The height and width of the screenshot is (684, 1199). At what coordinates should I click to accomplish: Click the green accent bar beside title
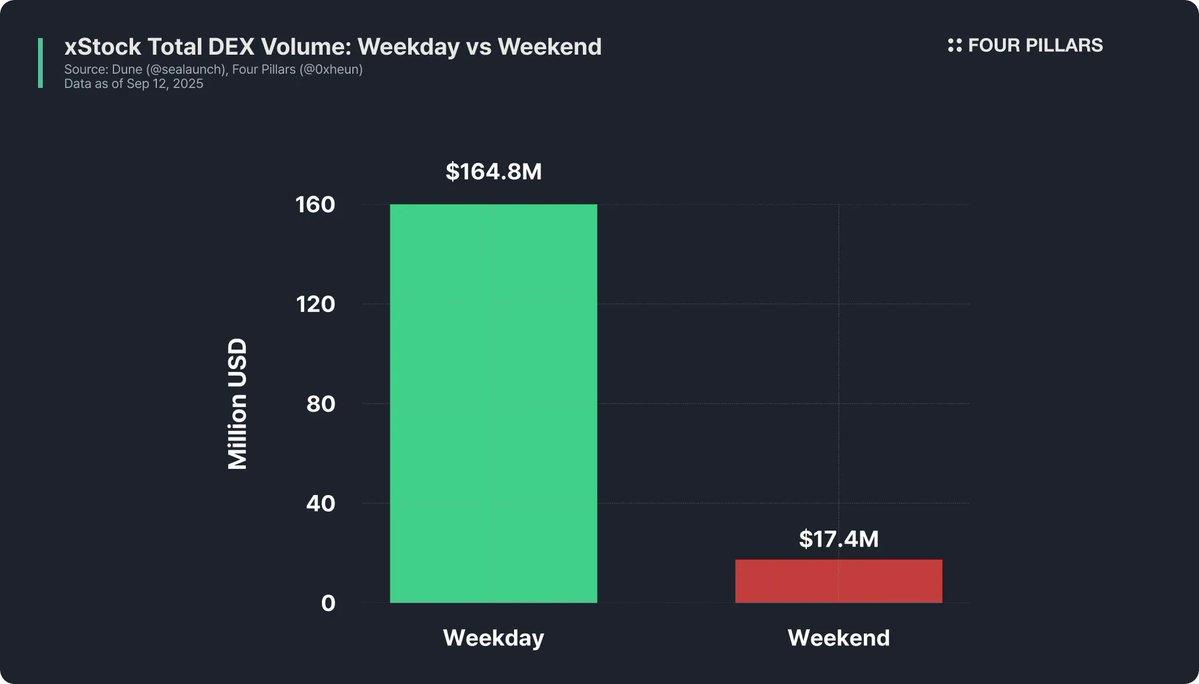point(41,63)
